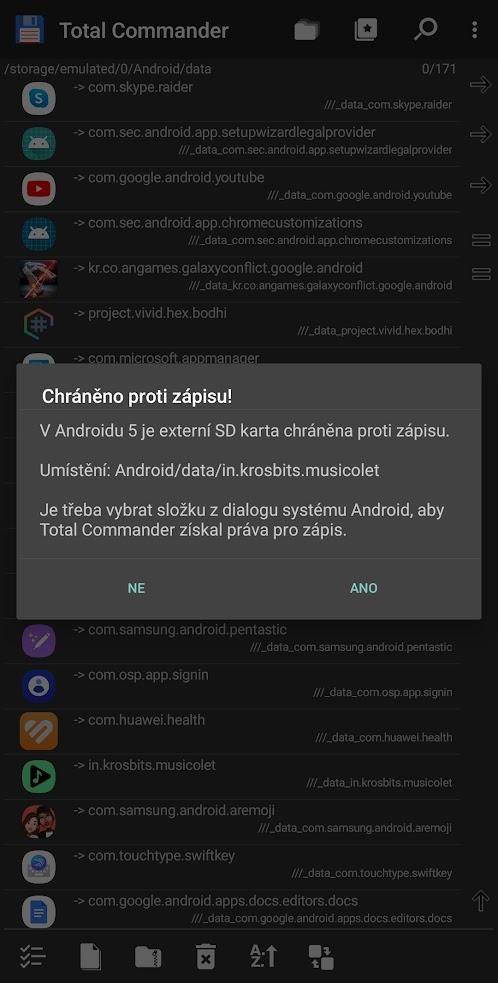
Task: Tap the up arrow at the list's right edge
Action: (480, 902)
